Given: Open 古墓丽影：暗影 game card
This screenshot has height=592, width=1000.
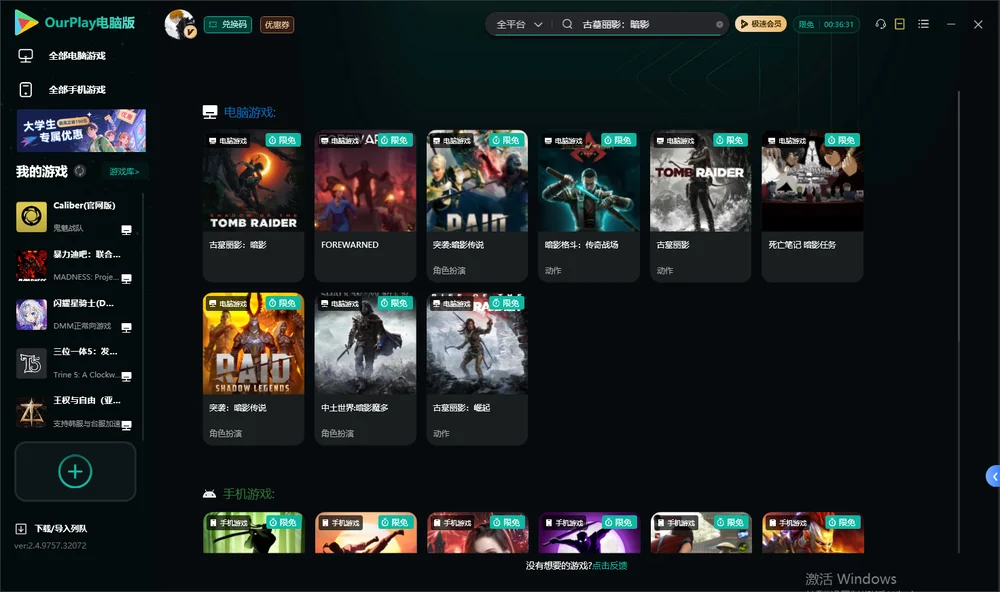Looking at the screenshot, I should [x=253, y=206].
